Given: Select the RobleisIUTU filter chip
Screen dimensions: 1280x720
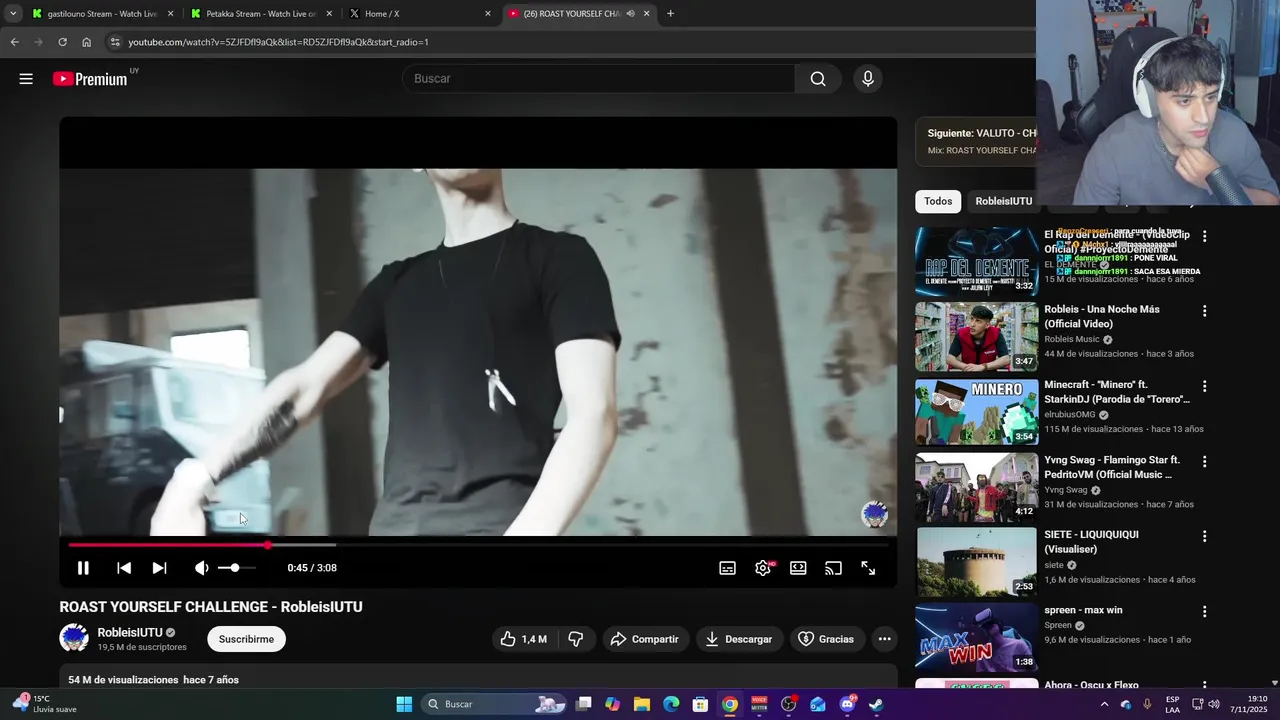Looking at the screenshot, I should click(x=1003, y=201).
